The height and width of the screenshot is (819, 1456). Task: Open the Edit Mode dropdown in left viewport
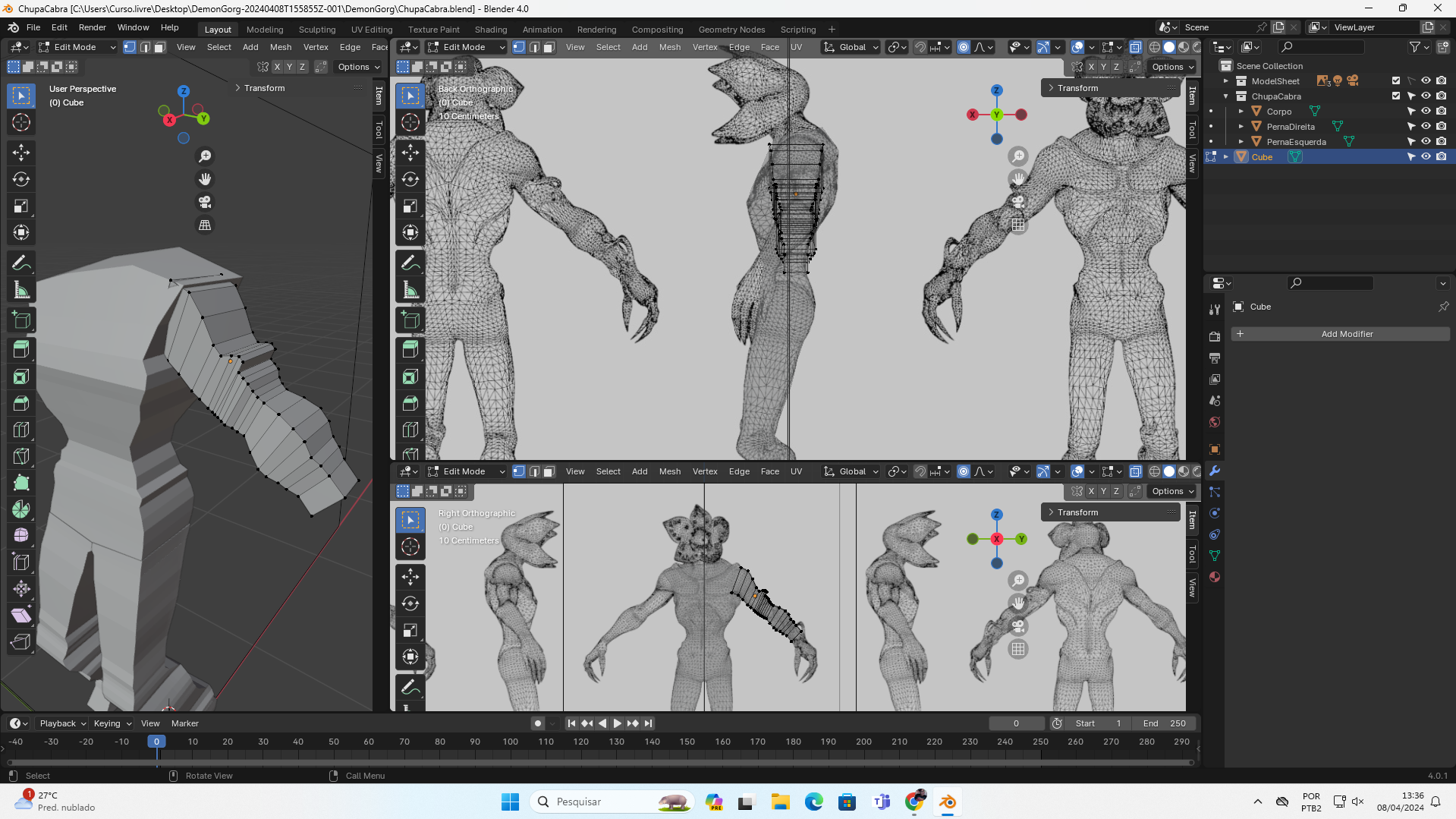coord(77,47)
